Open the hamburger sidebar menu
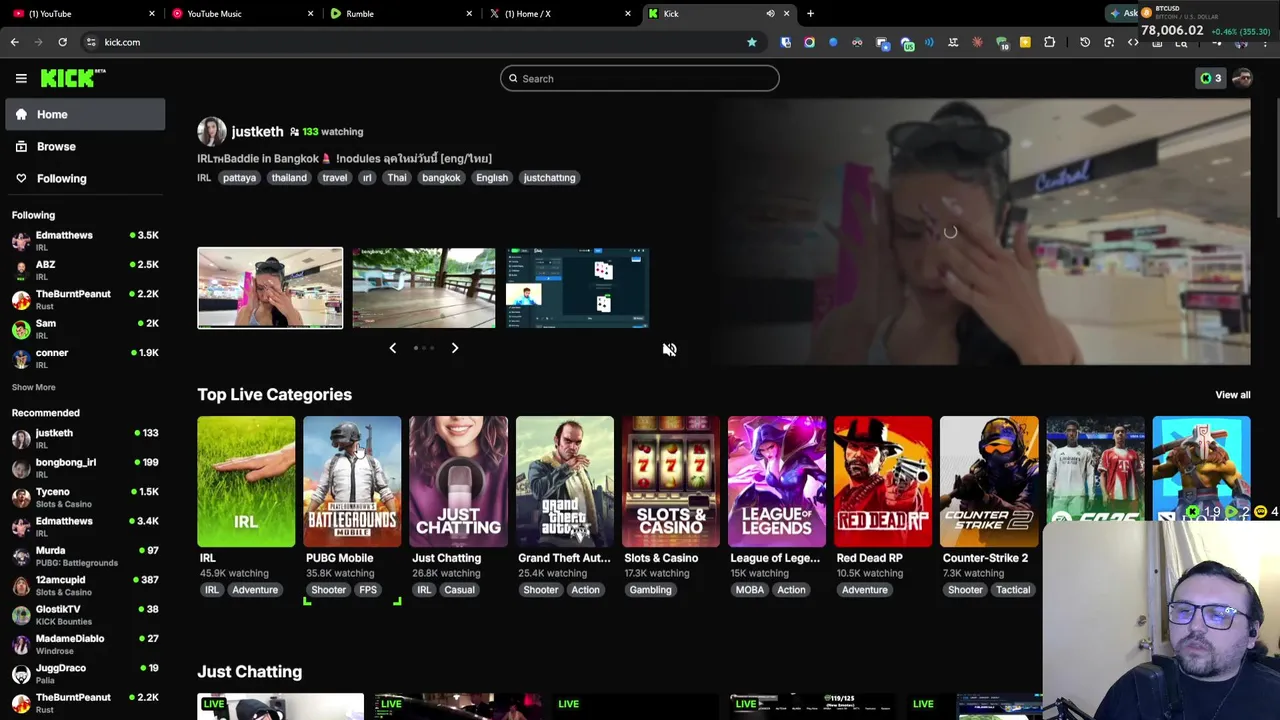This screenshot has width=1280, height=720. pos(21,78)
